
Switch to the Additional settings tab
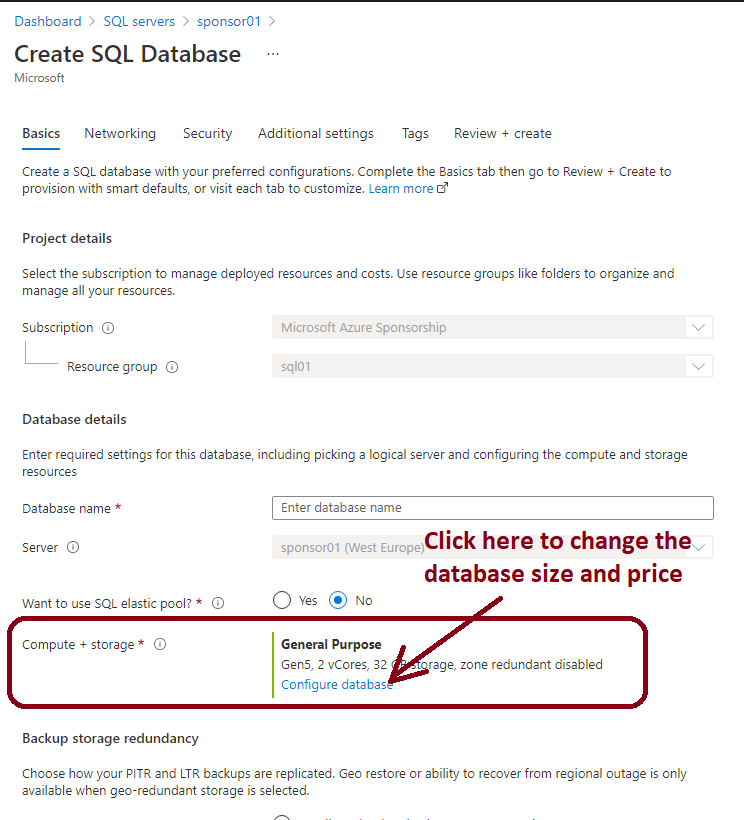pyautogui.click(x=315, y=133)
